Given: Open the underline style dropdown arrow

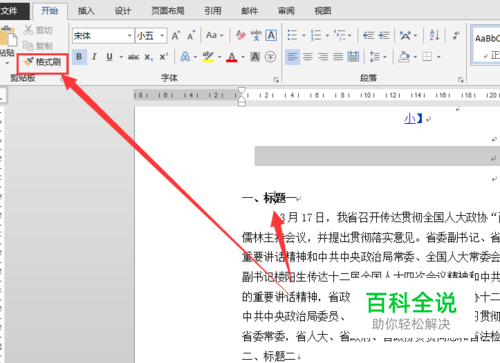Looking at the screenshot, I should pyautogui.click(x=121, y=57).
